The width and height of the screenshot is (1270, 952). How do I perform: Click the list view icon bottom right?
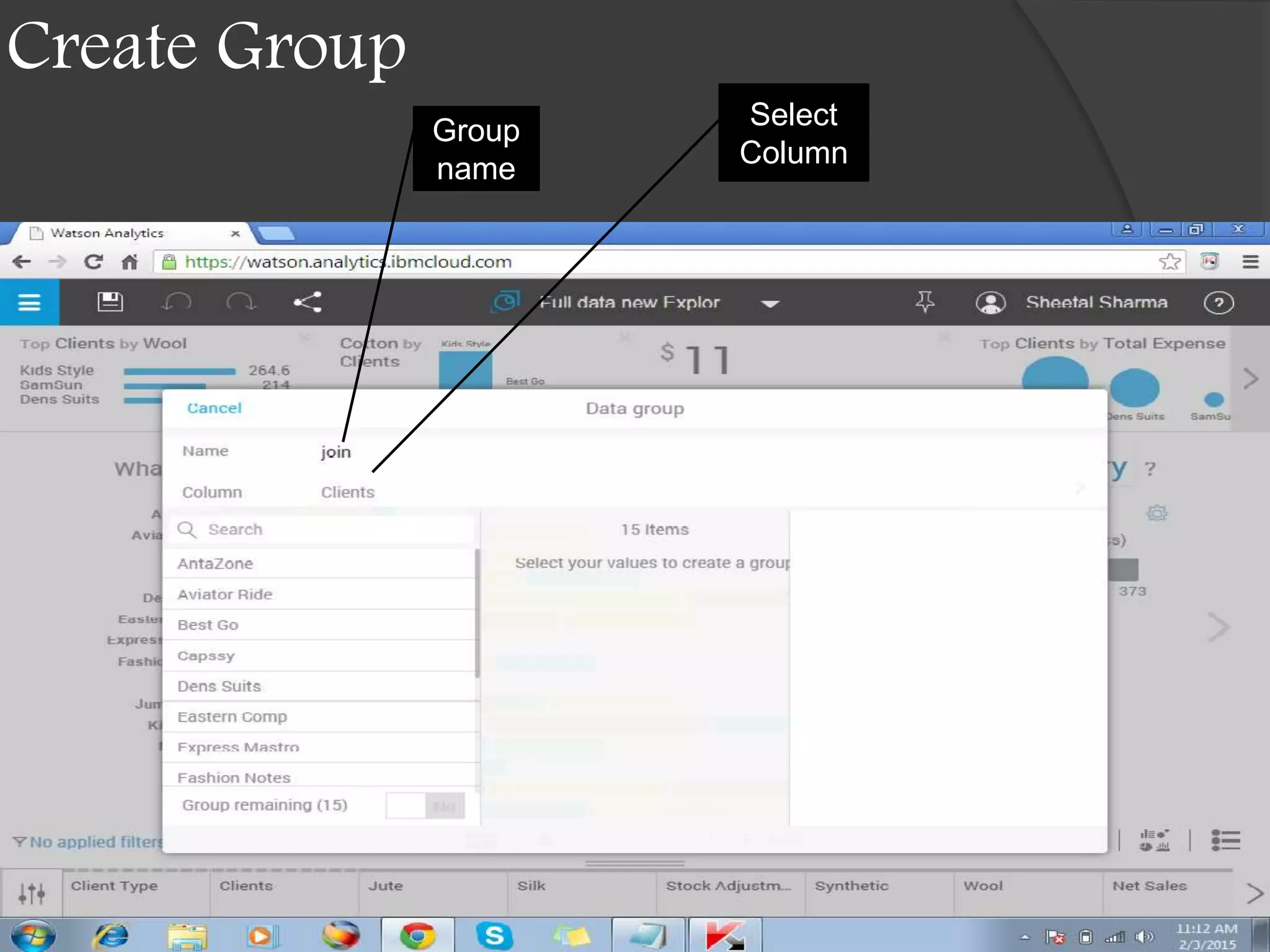tap(1225, 840)
